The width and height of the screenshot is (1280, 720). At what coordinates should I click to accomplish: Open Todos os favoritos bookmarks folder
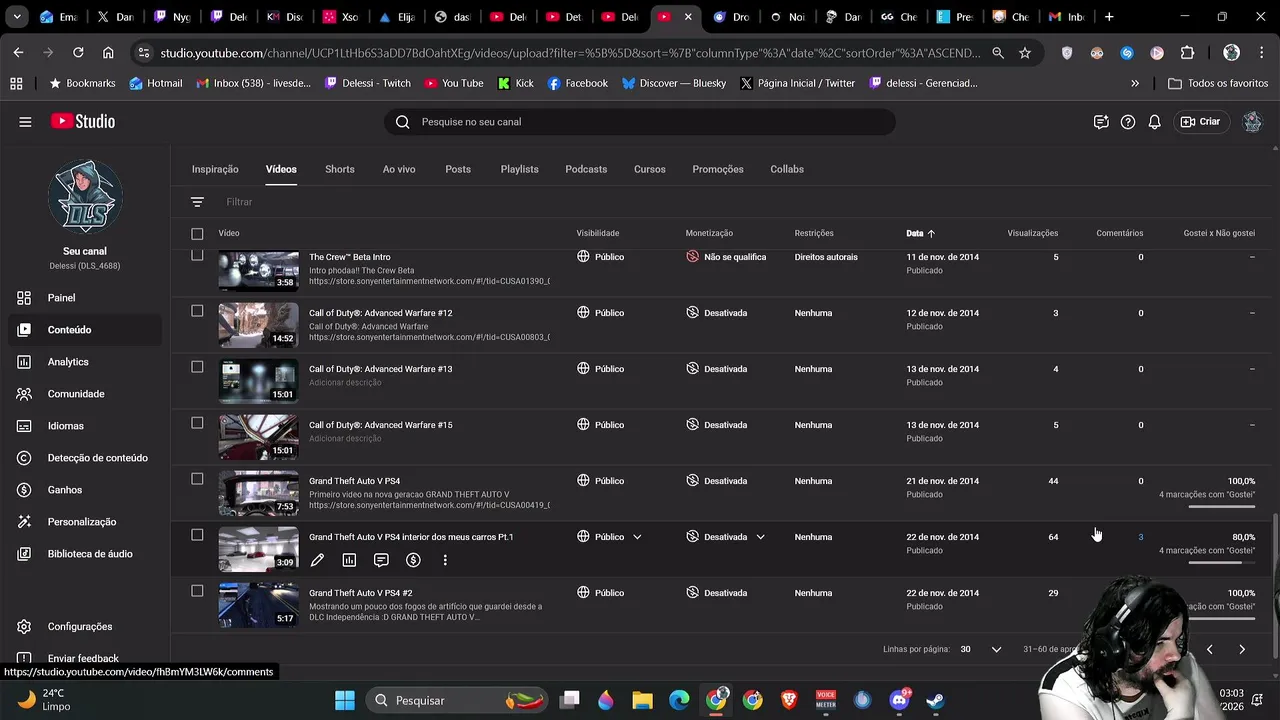[1218, 83]
